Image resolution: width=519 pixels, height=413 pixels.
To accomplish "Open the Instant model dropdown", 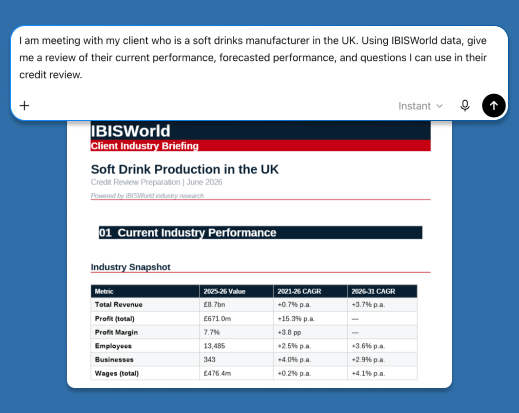I will [x=420, y=106].
